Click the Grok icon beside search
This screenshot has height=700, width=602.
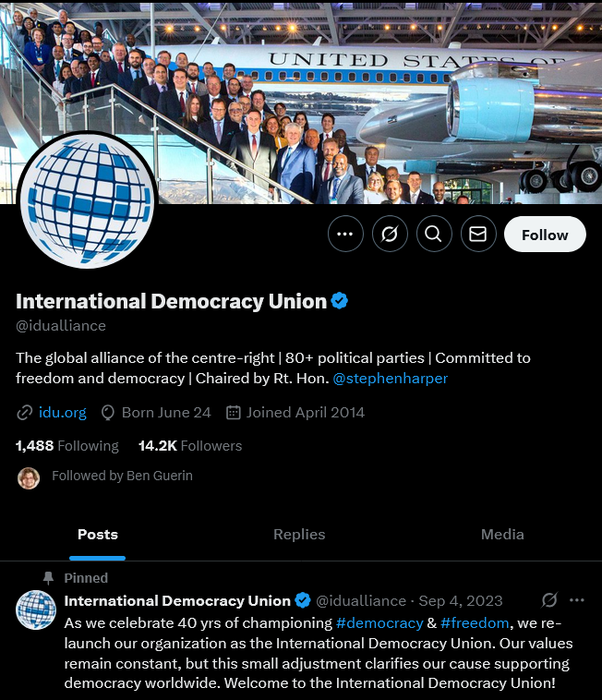coord(389,234)
